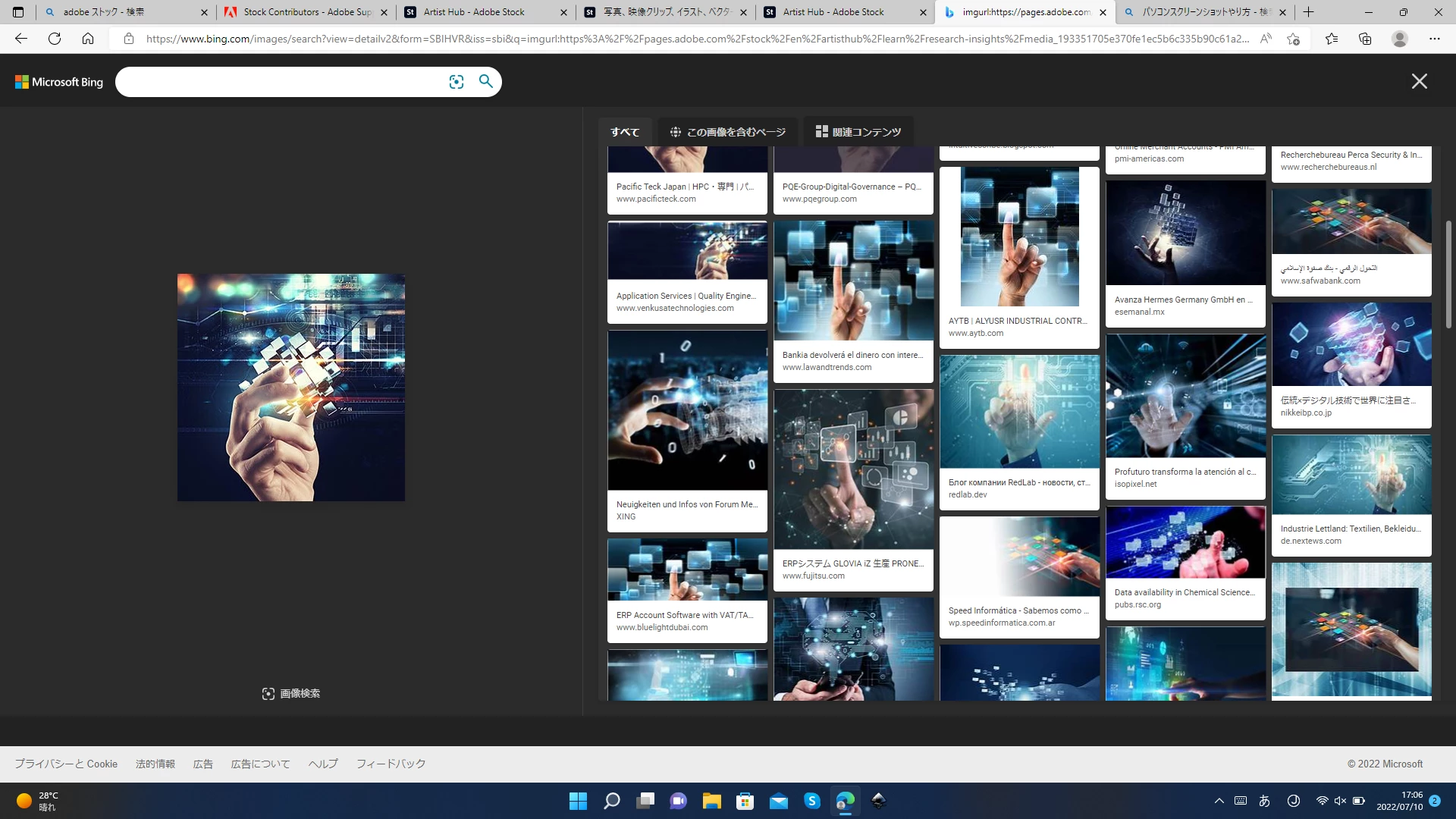The height and width of the screenshot is (819, 1456).
Task: Close the image detail view with X
Action: [1419, 81]
